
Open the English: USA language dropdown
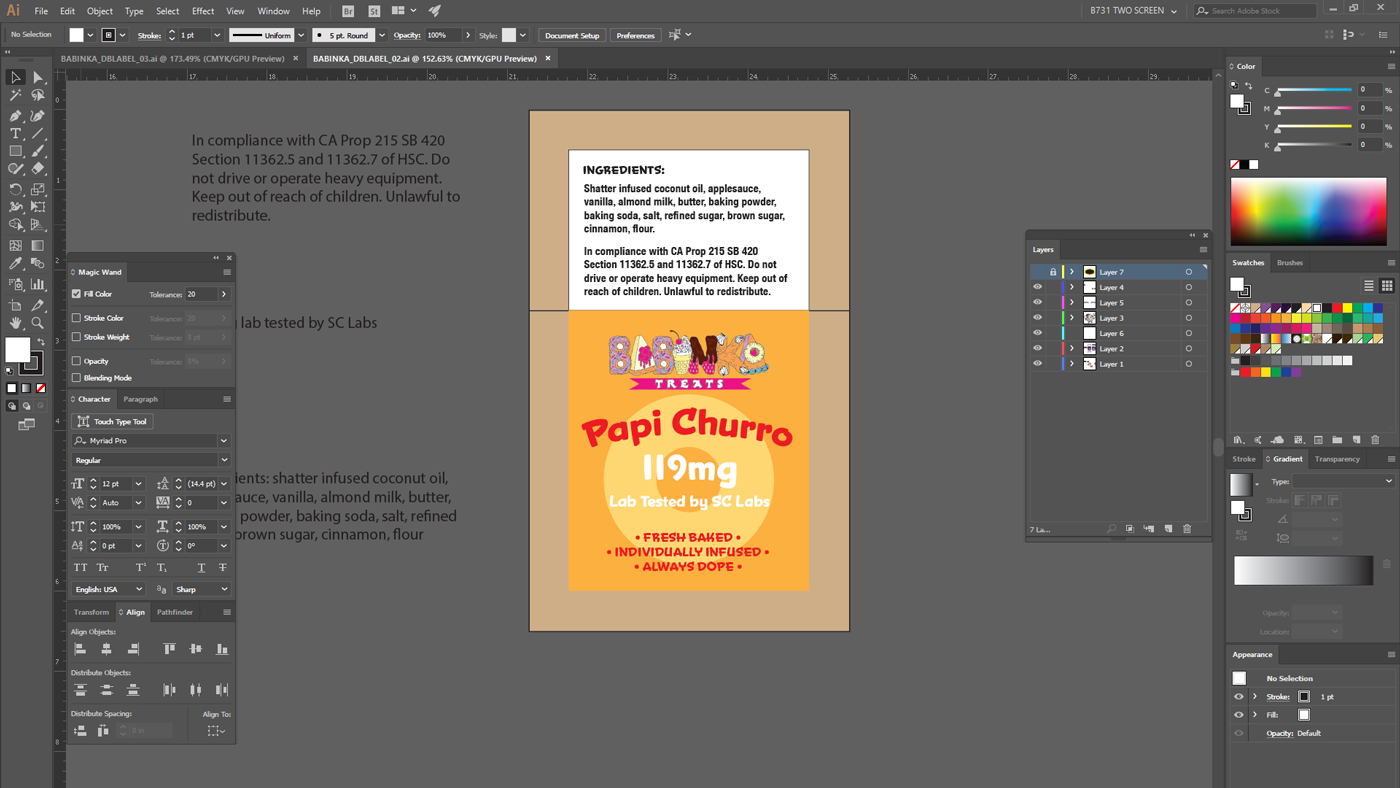pos(109,589)
